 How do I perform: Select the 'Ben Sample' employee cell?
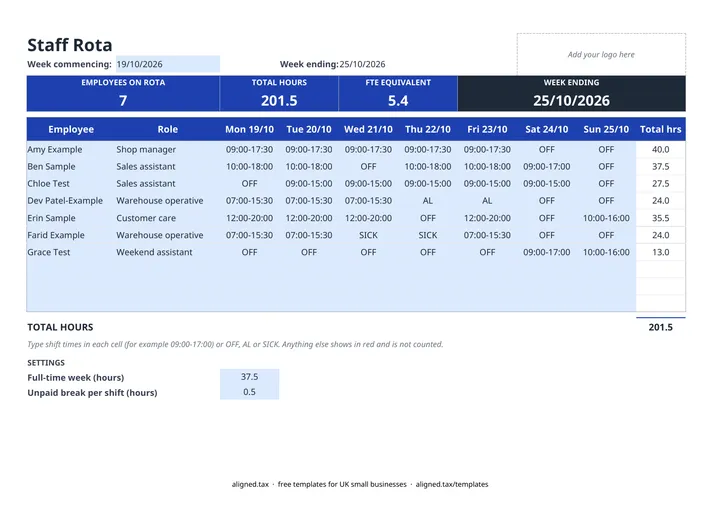(x=71, y=166)
